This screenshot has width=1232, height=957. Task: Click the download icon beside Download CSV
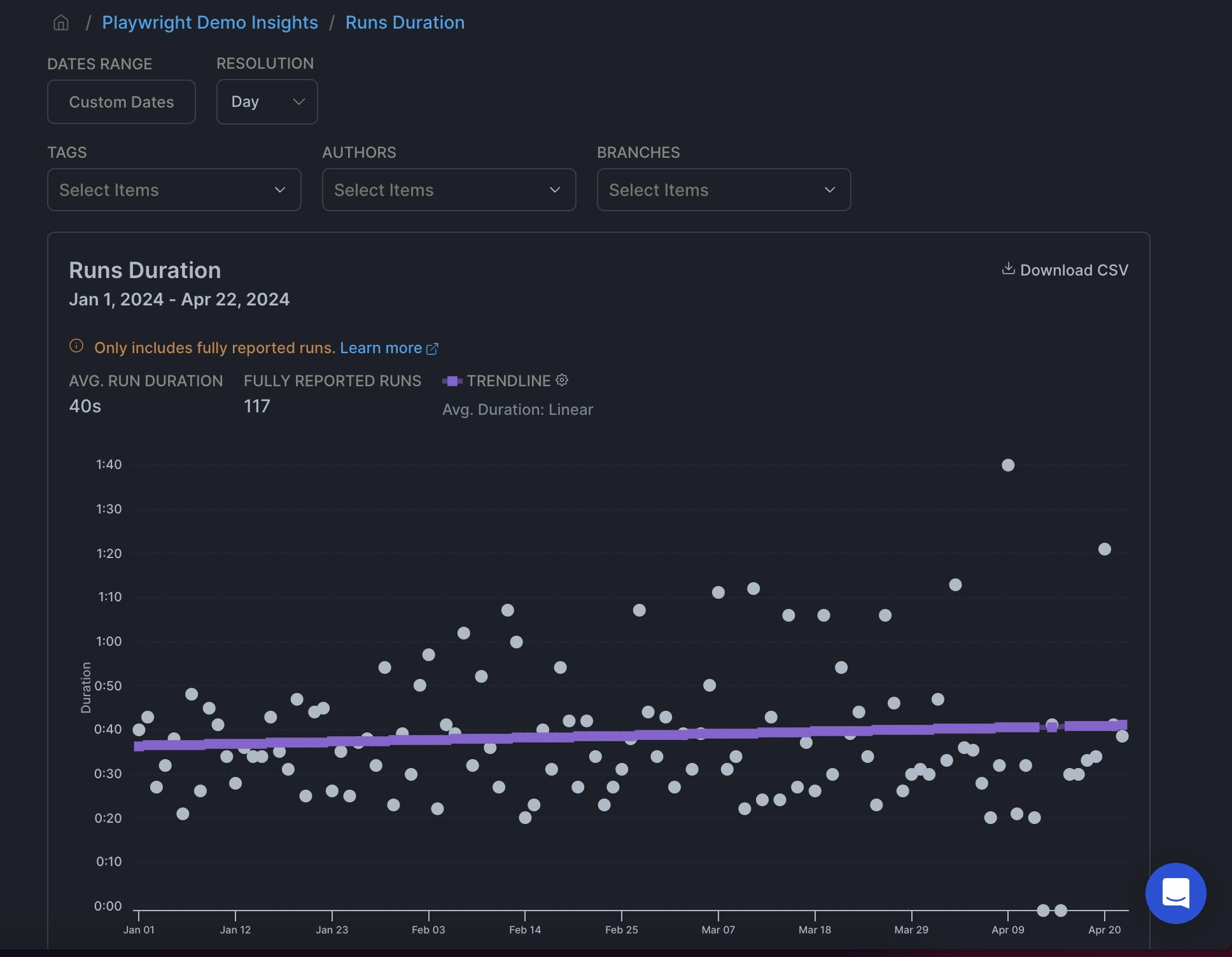[1009, 269]
